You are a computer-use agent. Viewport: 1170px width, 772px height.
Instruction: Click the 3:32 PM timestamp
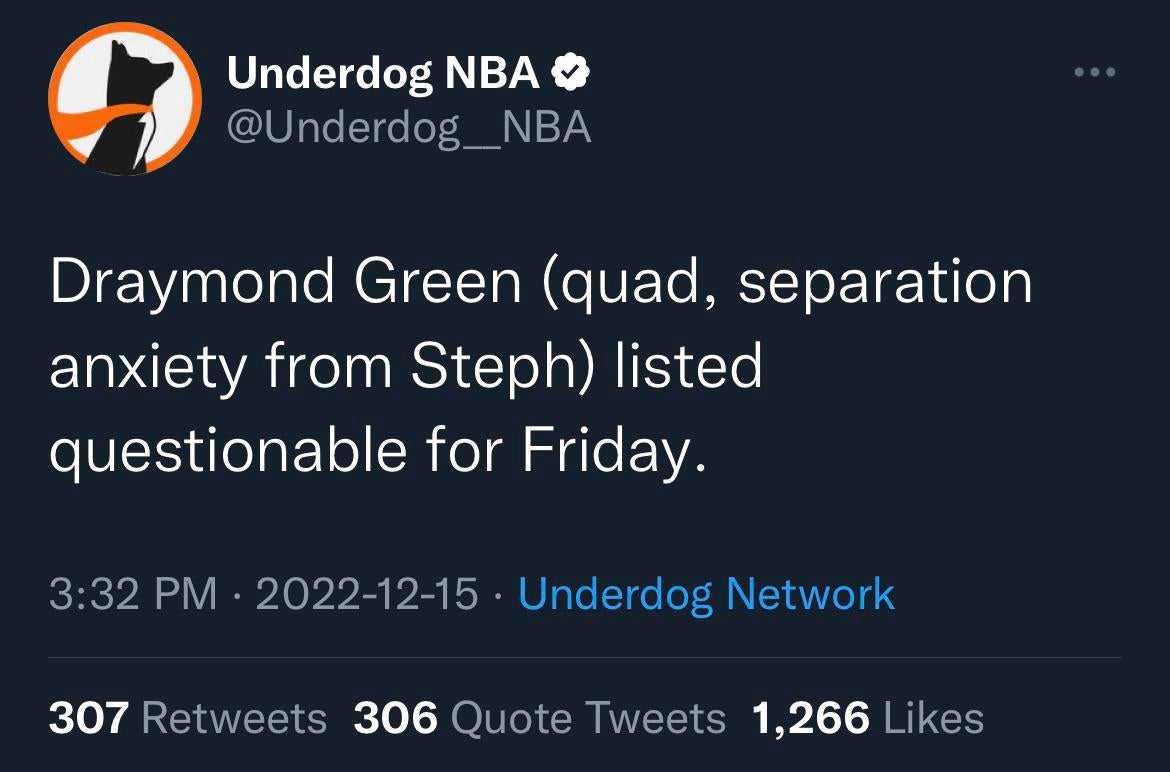[132, 593]
